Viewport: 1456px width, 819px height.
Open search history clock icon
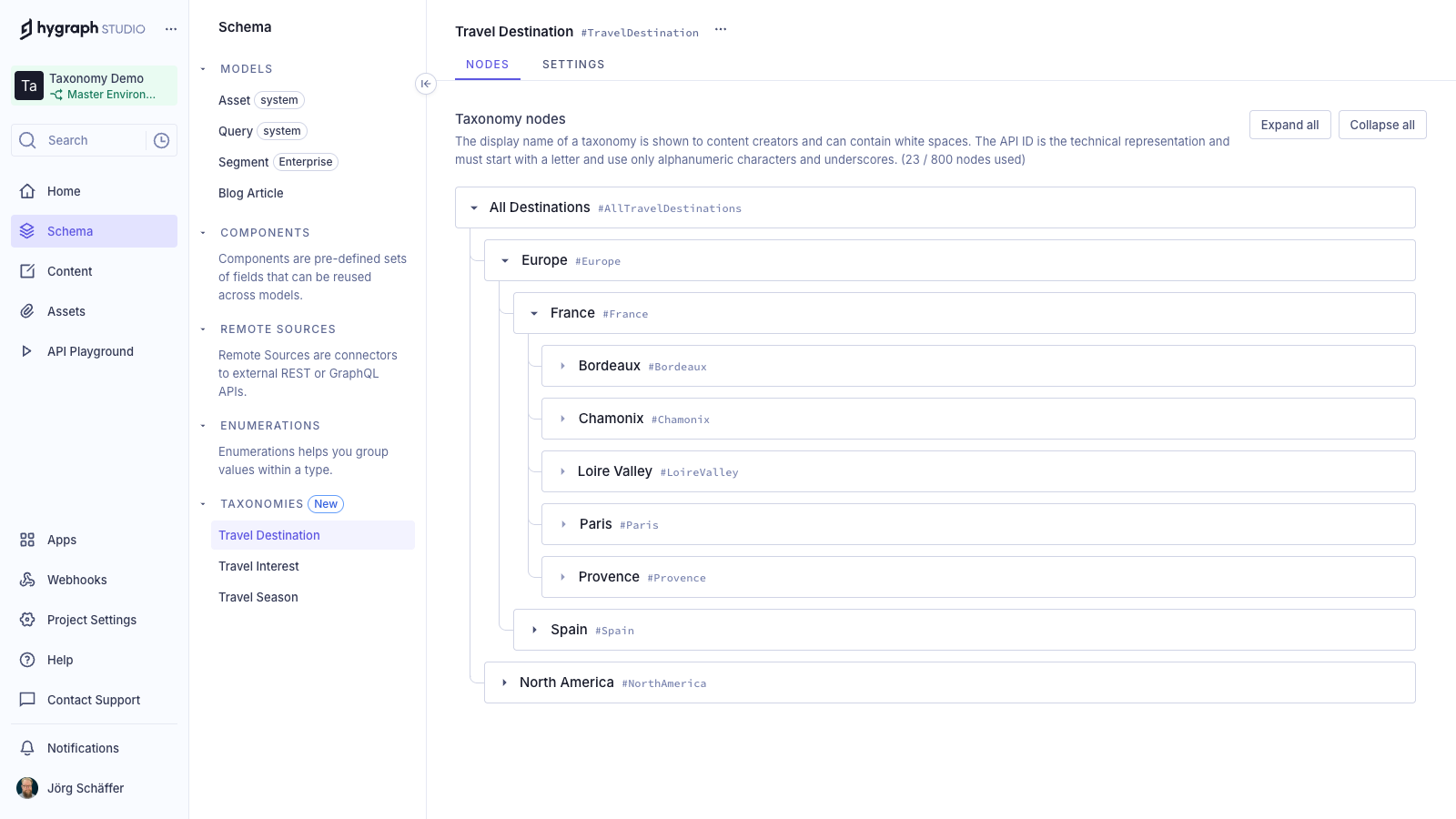[162, 140]
